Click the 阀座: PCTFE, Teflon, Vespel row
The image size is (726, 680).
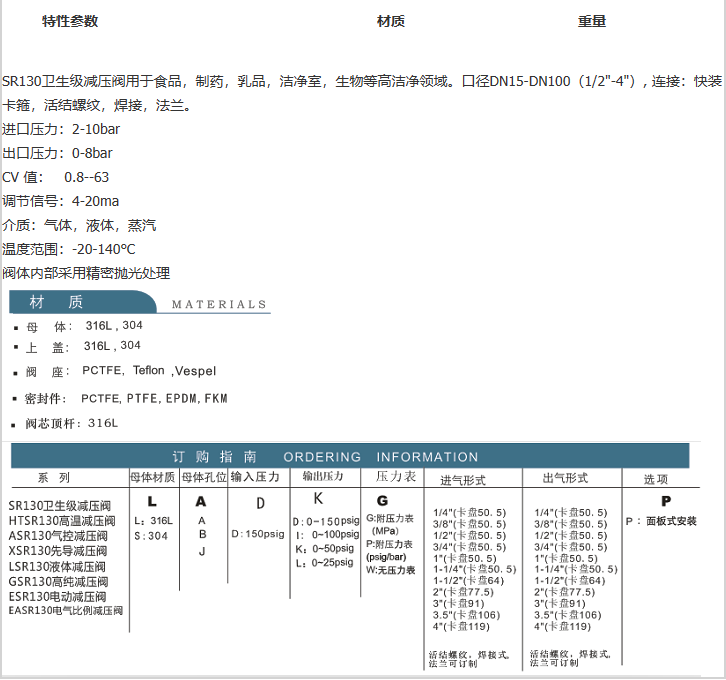click(x=114, y=371)
